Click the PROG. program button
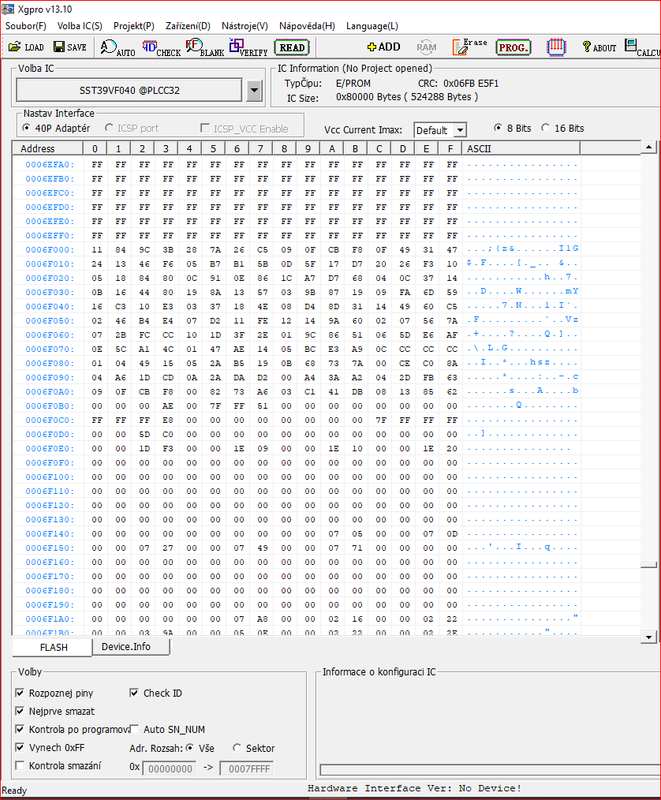Screen dimensions: 661x800 (x=513, y=47)
